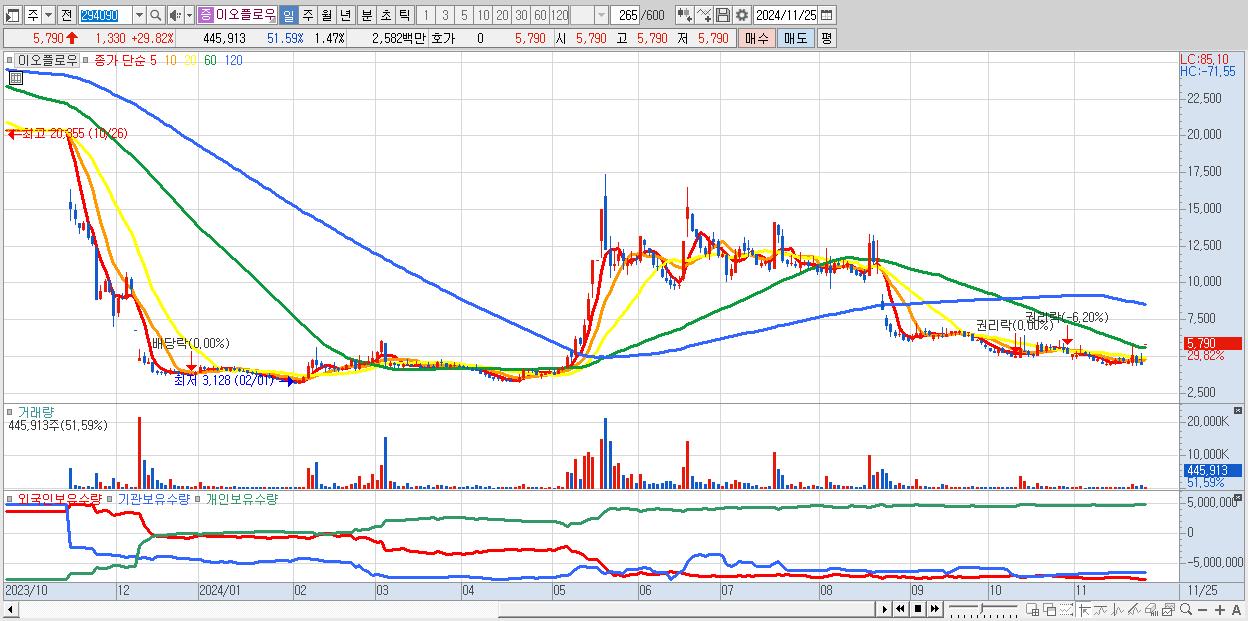Click the speaker sound icon
This screenshot has width=1248, height=621.
(x=175, y=16)
